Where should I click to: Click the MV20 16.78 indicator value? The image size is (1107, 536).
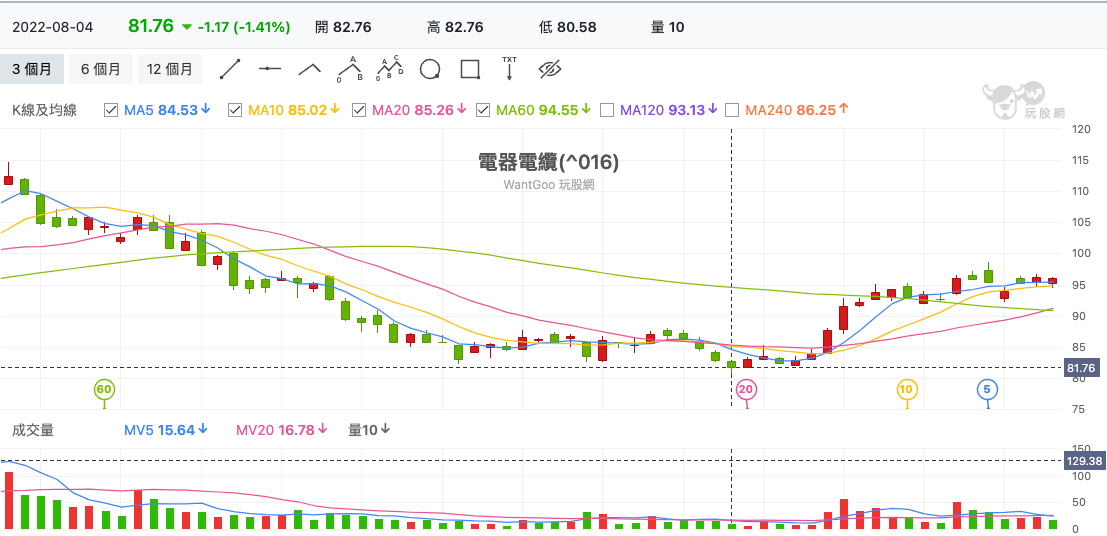[282, 429]
